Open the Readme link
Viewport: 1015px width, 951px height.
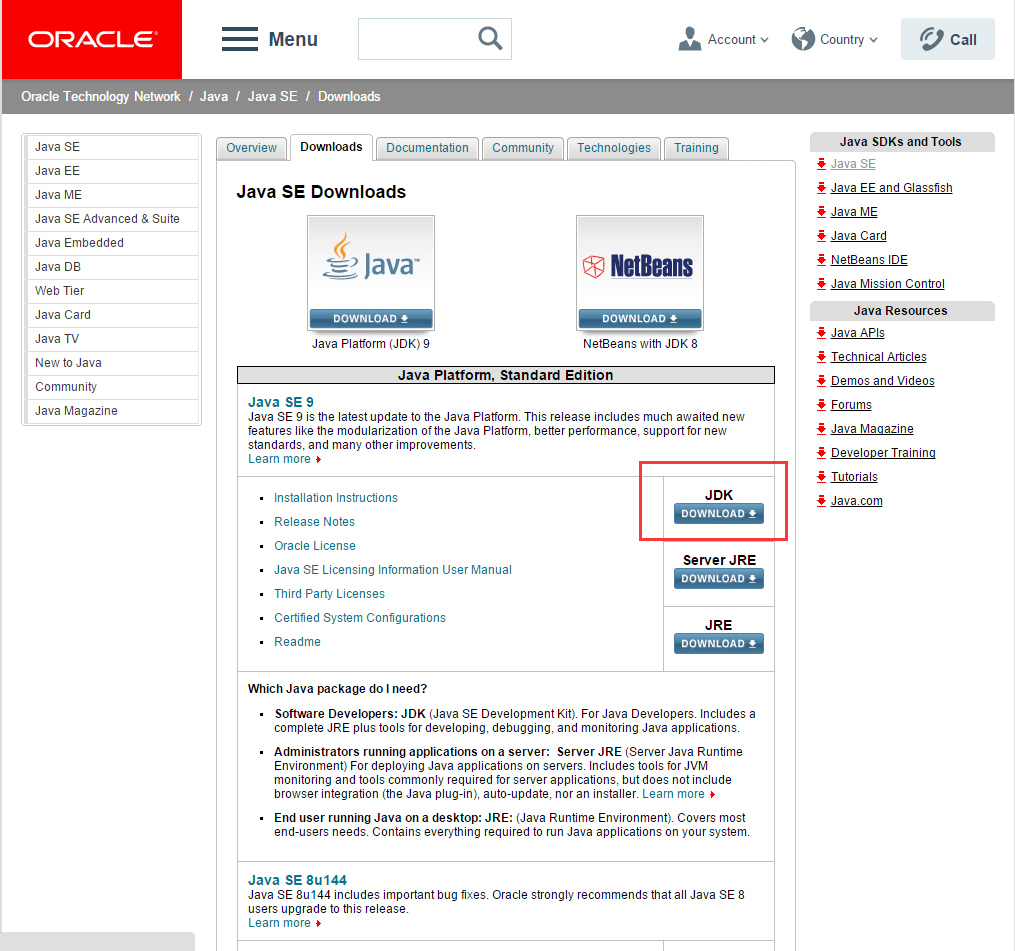point(297,642)
